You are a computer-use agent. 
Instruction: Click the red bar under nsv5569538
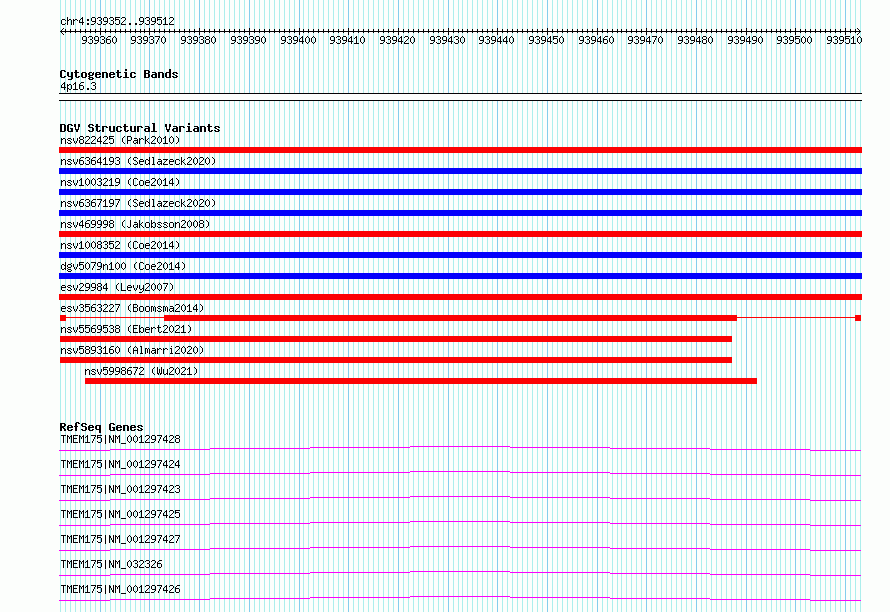tap(396, 339)
